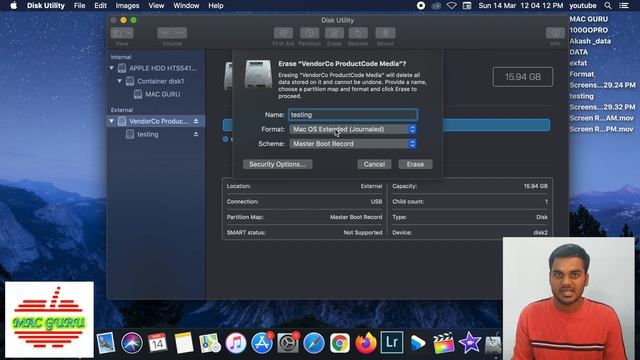
Task: Click the Cancel button
Action: pos(374,164)
